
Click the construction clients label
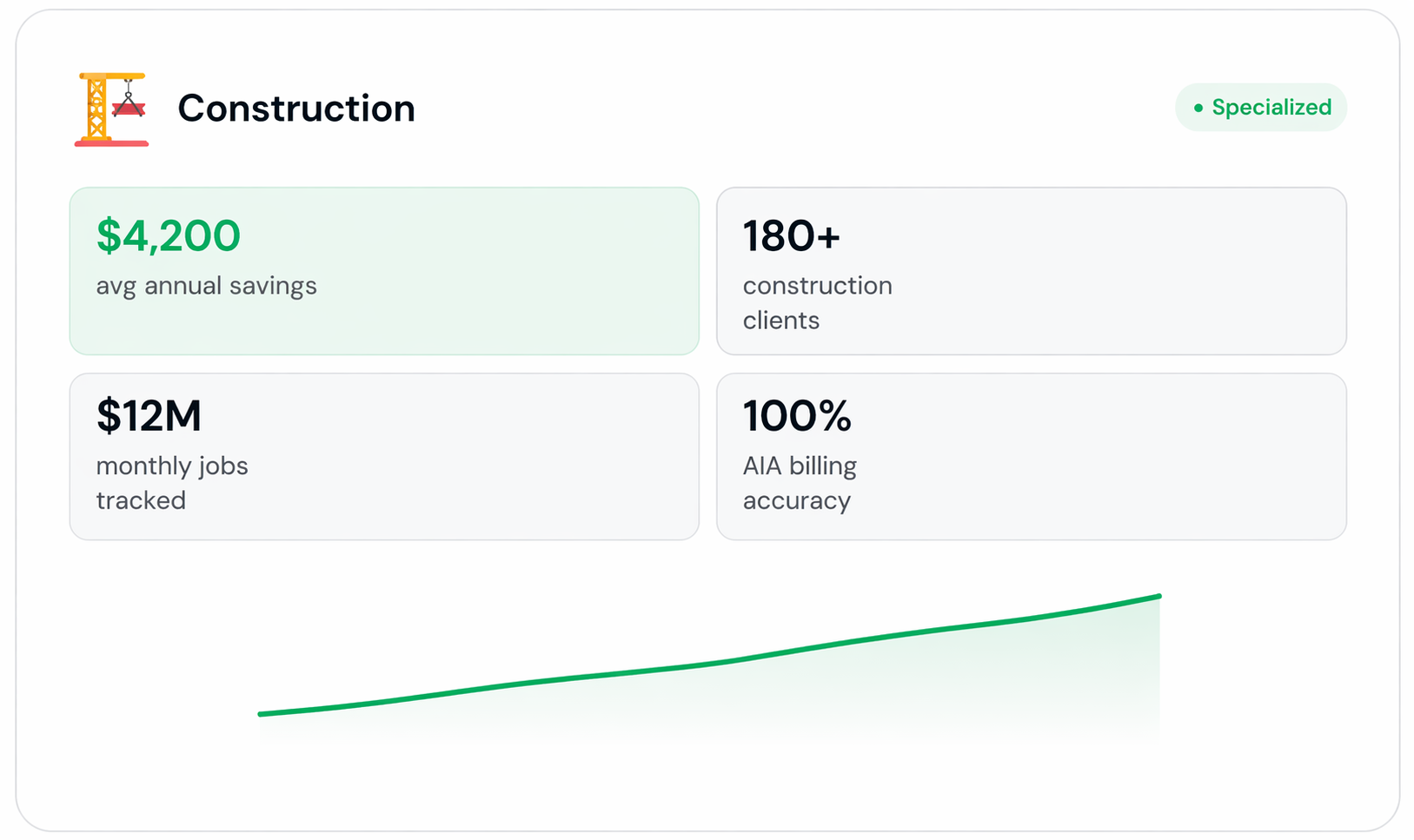(817, 302)
